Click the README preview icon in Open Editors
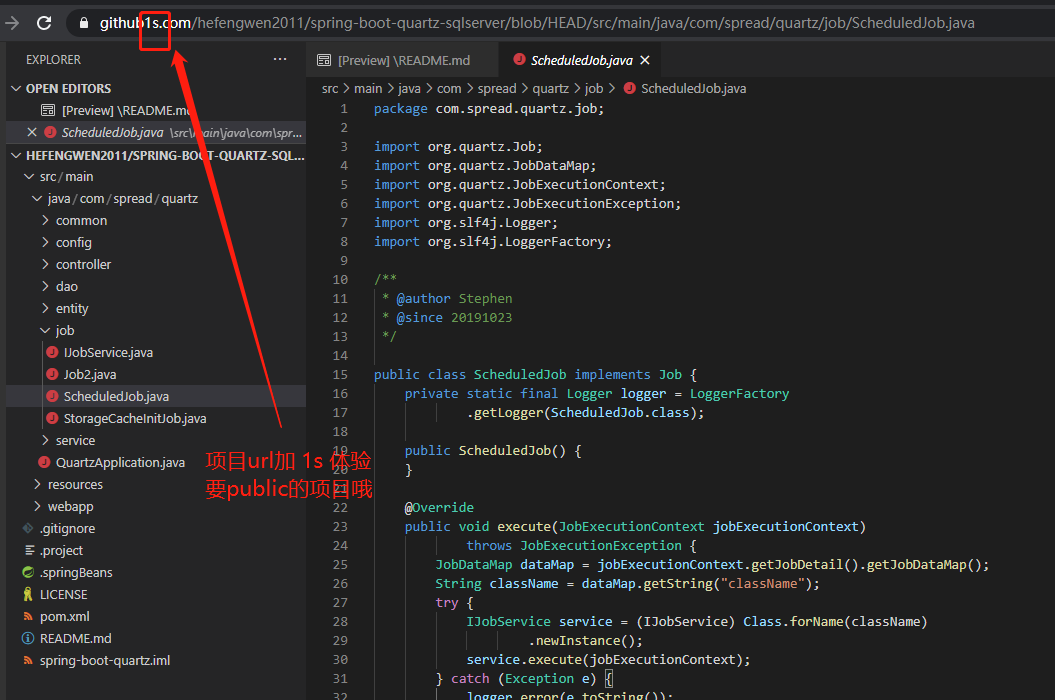This screenshot has width=1055, height=700. [48, 110]
